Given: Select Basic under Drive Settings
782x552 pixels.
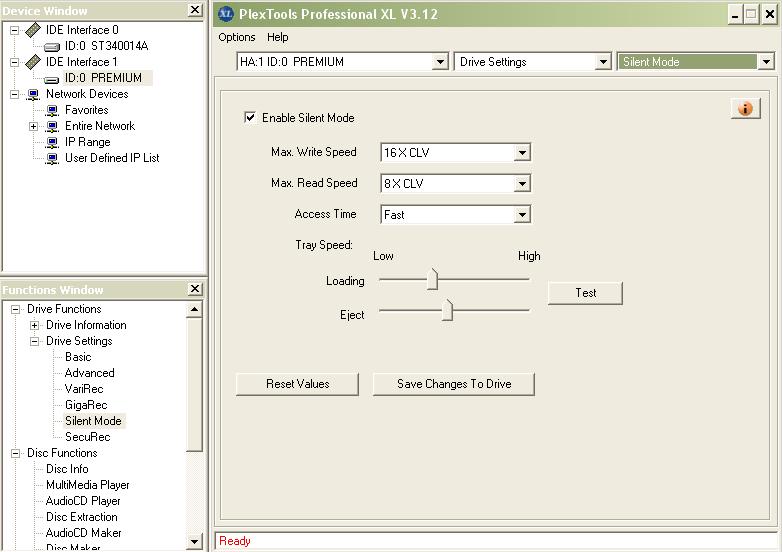Looking at the screenshot, I should pos(78,357).
